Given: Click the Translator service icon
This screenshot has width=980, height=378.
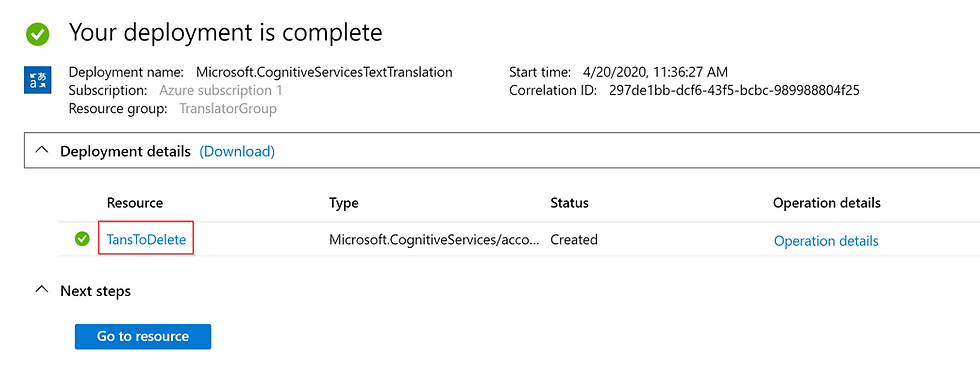Looking at the screenshot, I should tap(38, 81).
